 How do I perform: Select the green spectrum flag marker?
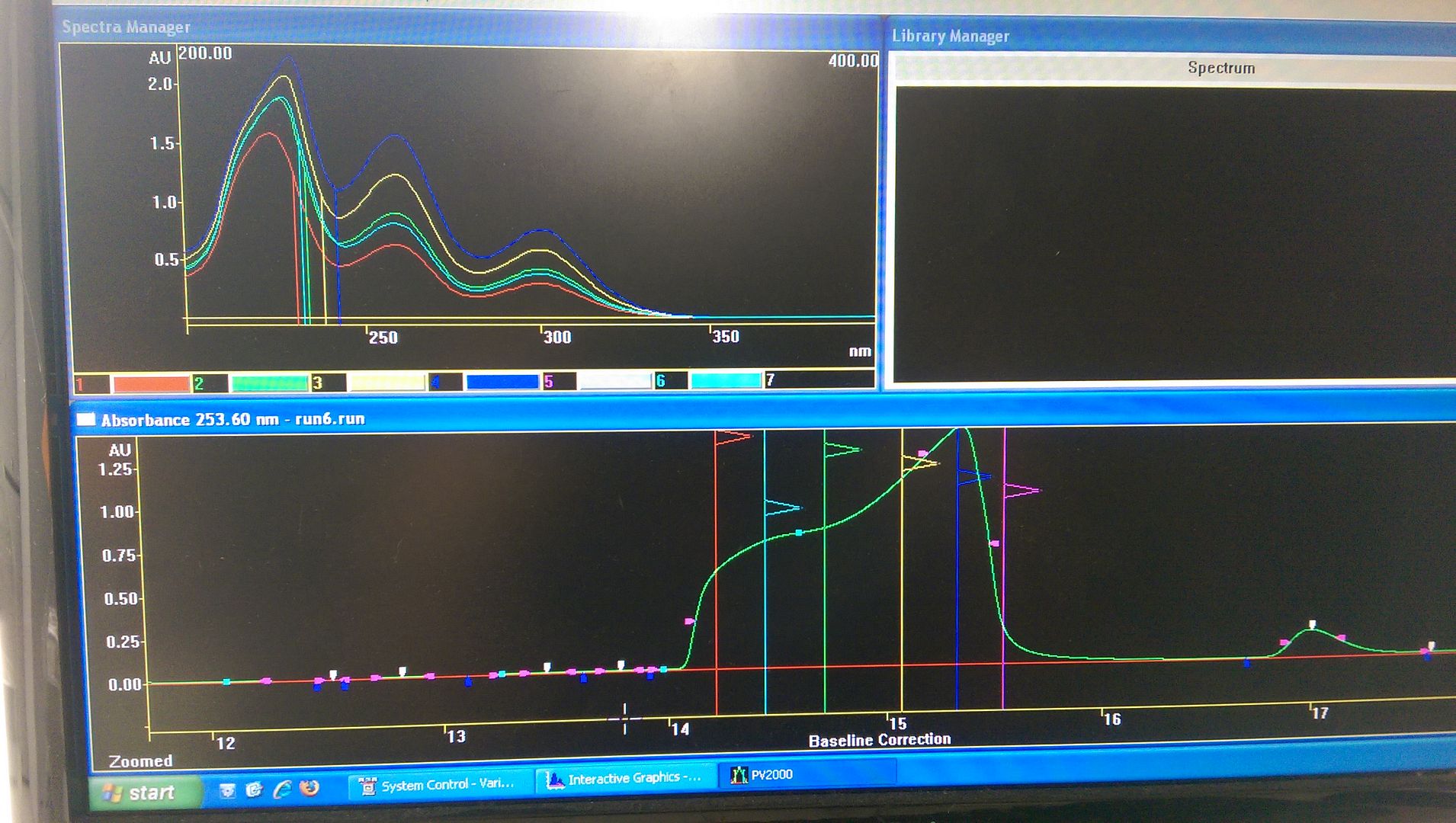842,450
